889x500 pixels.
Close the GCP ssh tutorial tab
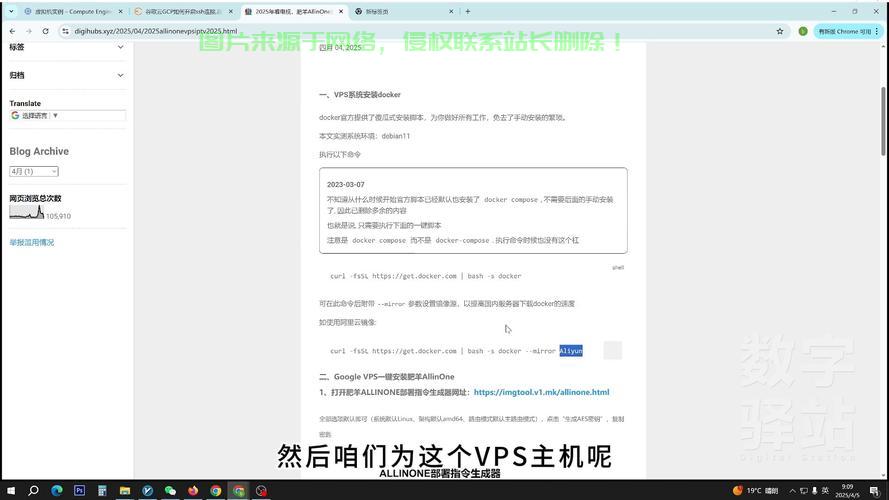tap(231, 11)
